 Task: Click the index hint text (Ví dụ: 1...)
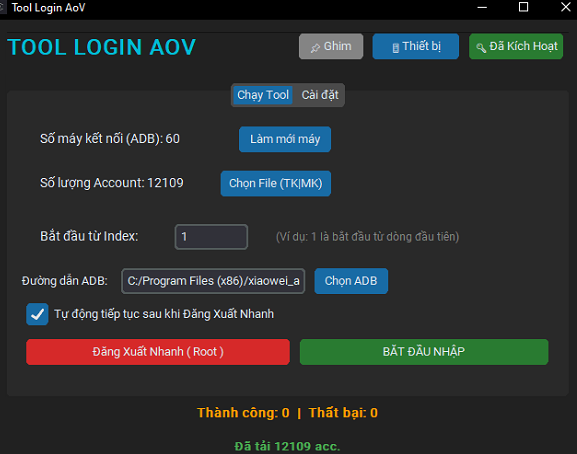367,237
